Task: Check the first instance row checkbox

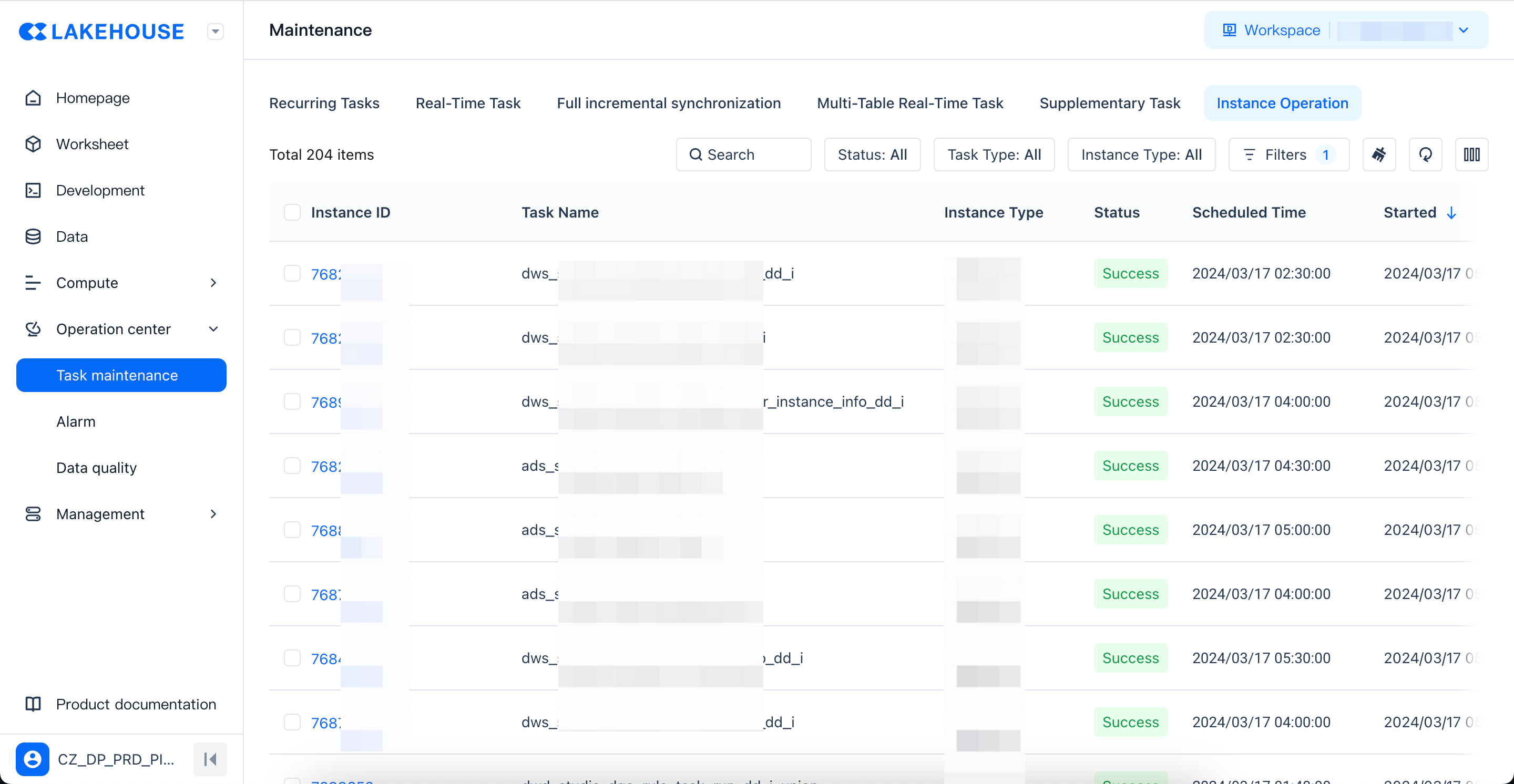Action: coord(292,273)
